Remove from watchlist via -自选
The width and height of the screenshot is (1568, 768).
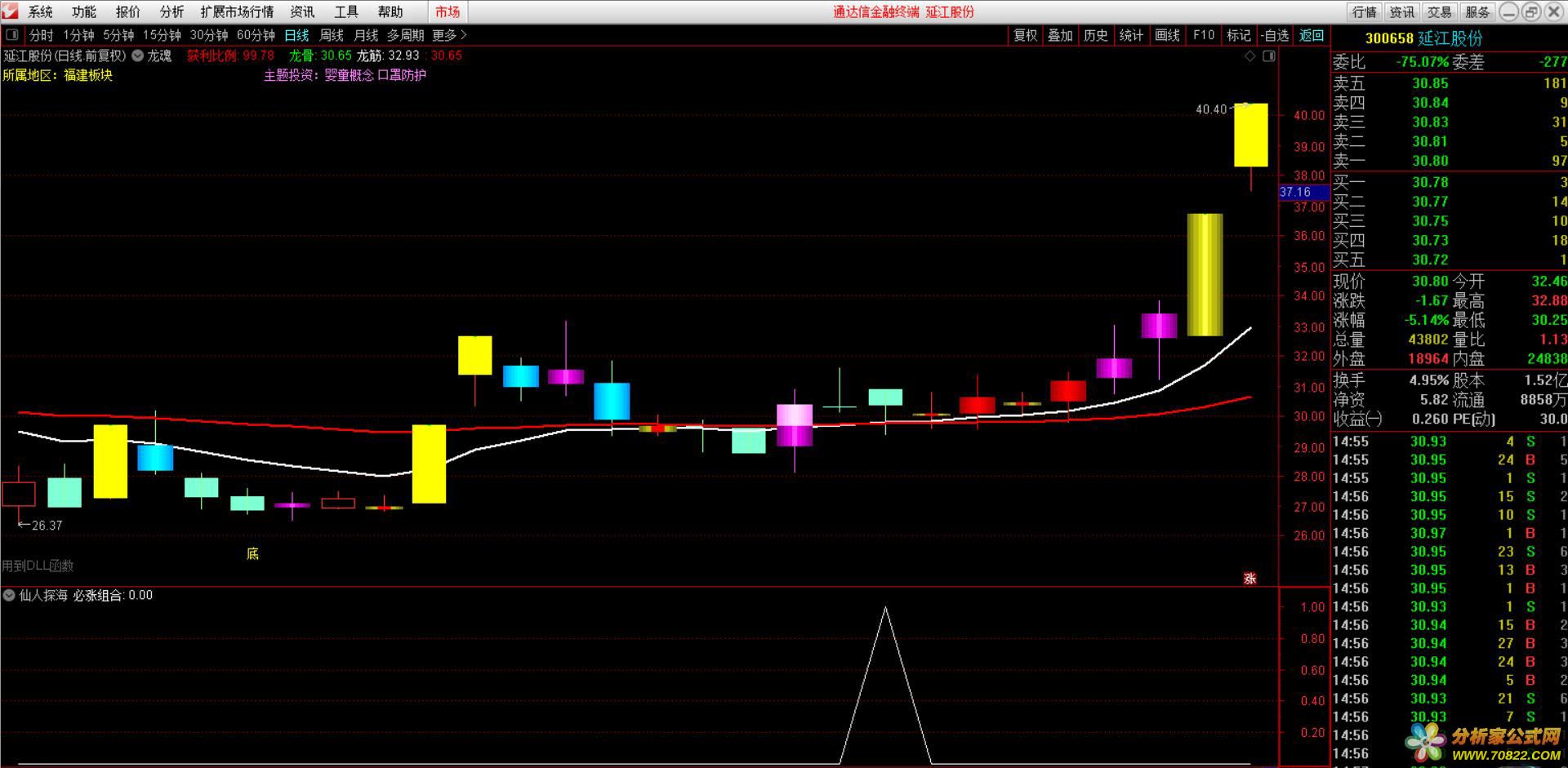[1275, 35]
